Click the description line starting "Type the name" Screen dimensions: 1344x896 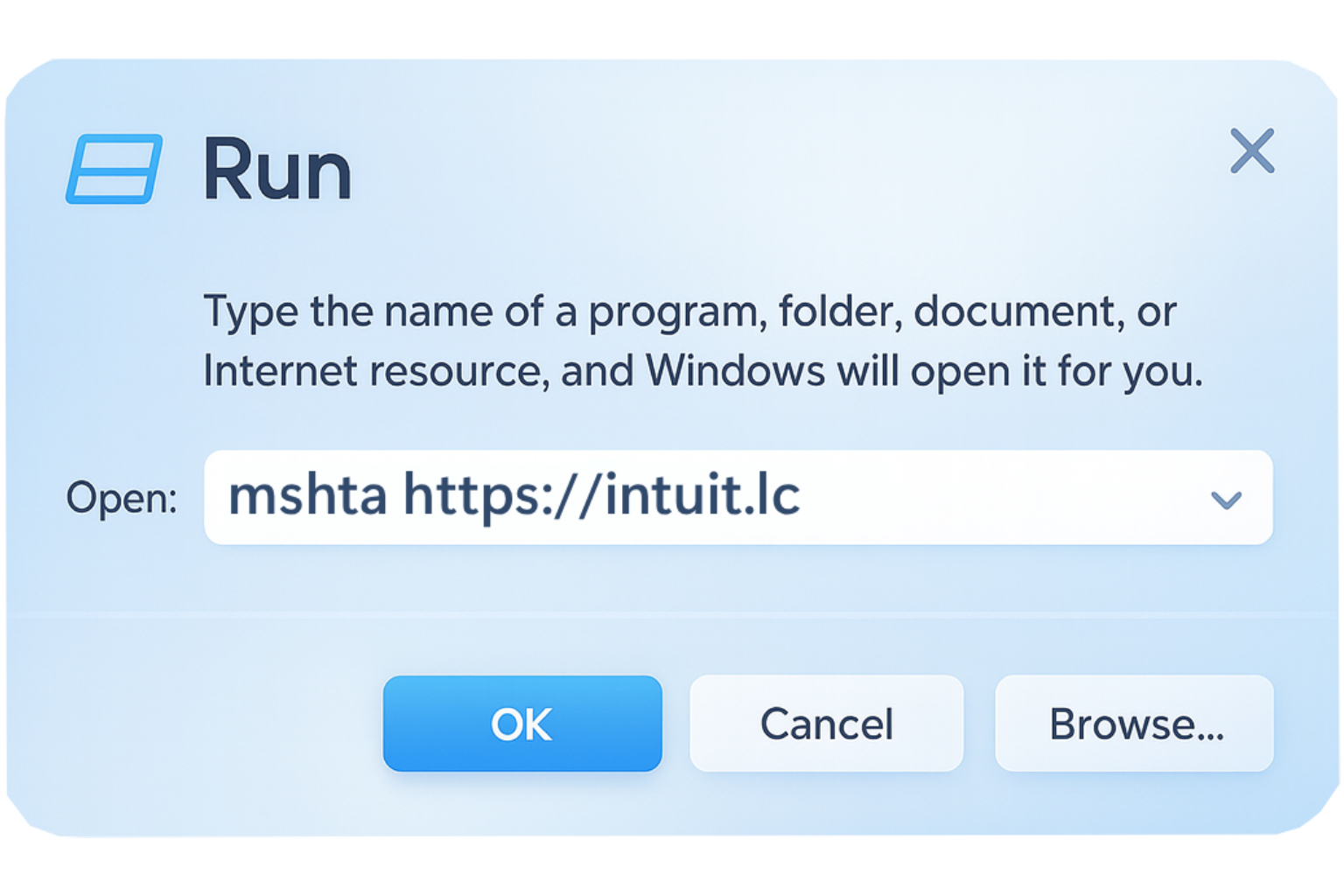click(689, 311)
